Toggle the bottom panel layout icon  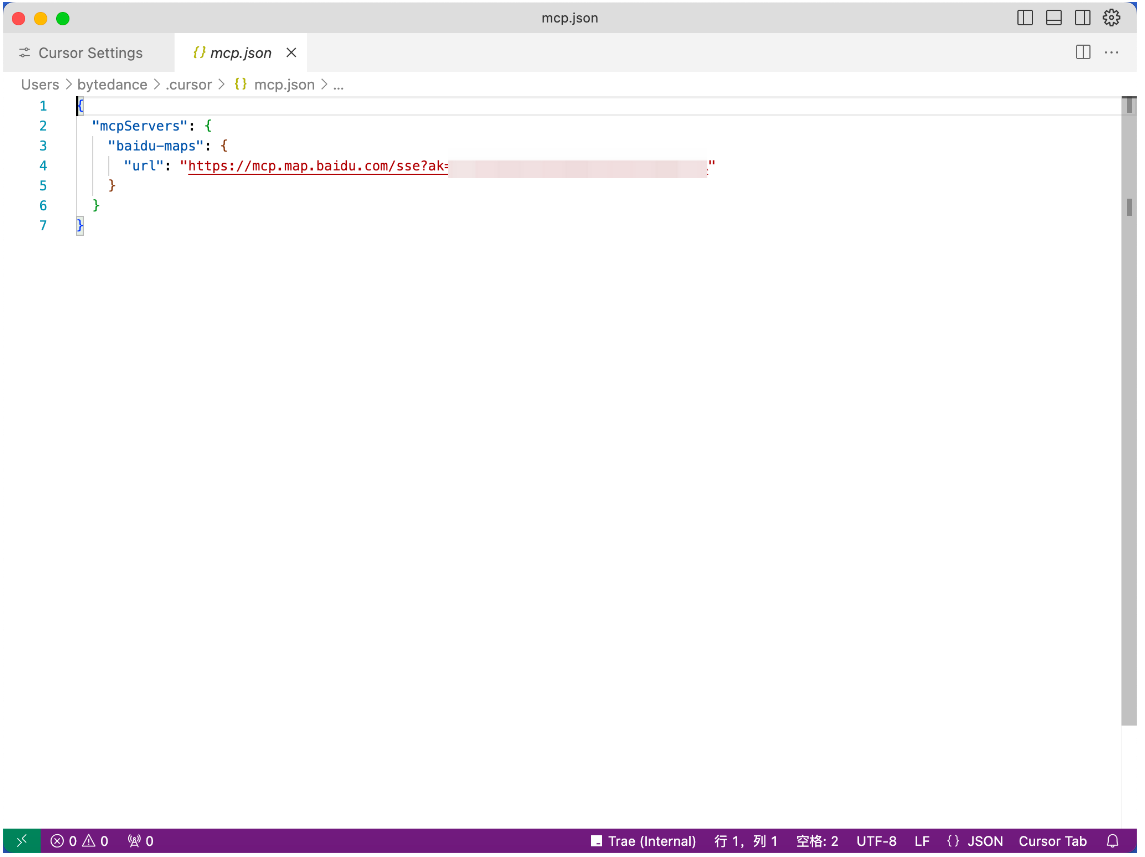[1054, 18]
